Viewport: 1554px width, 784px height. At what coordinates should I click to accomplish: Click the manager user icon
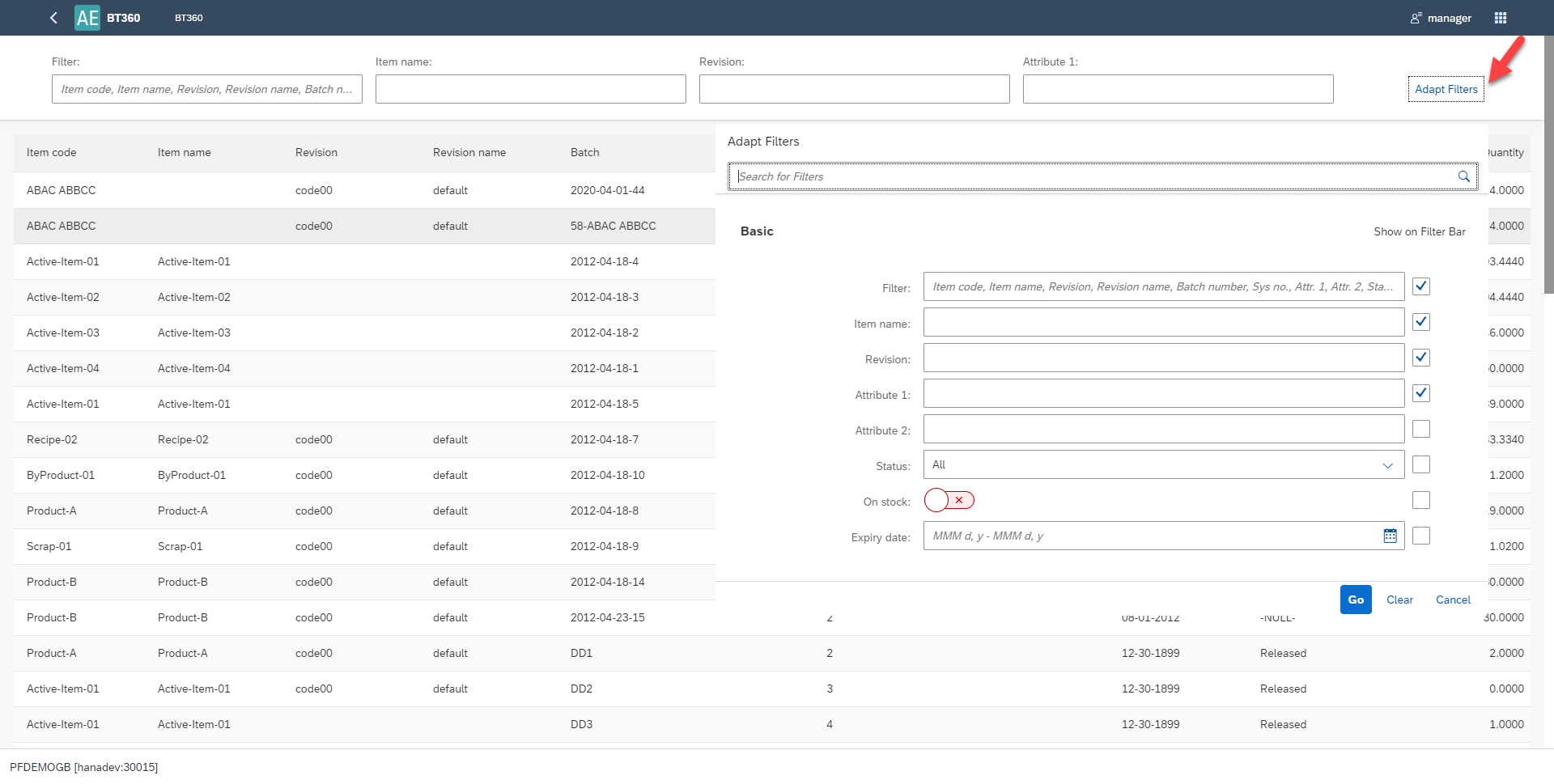coord(1415,17)
